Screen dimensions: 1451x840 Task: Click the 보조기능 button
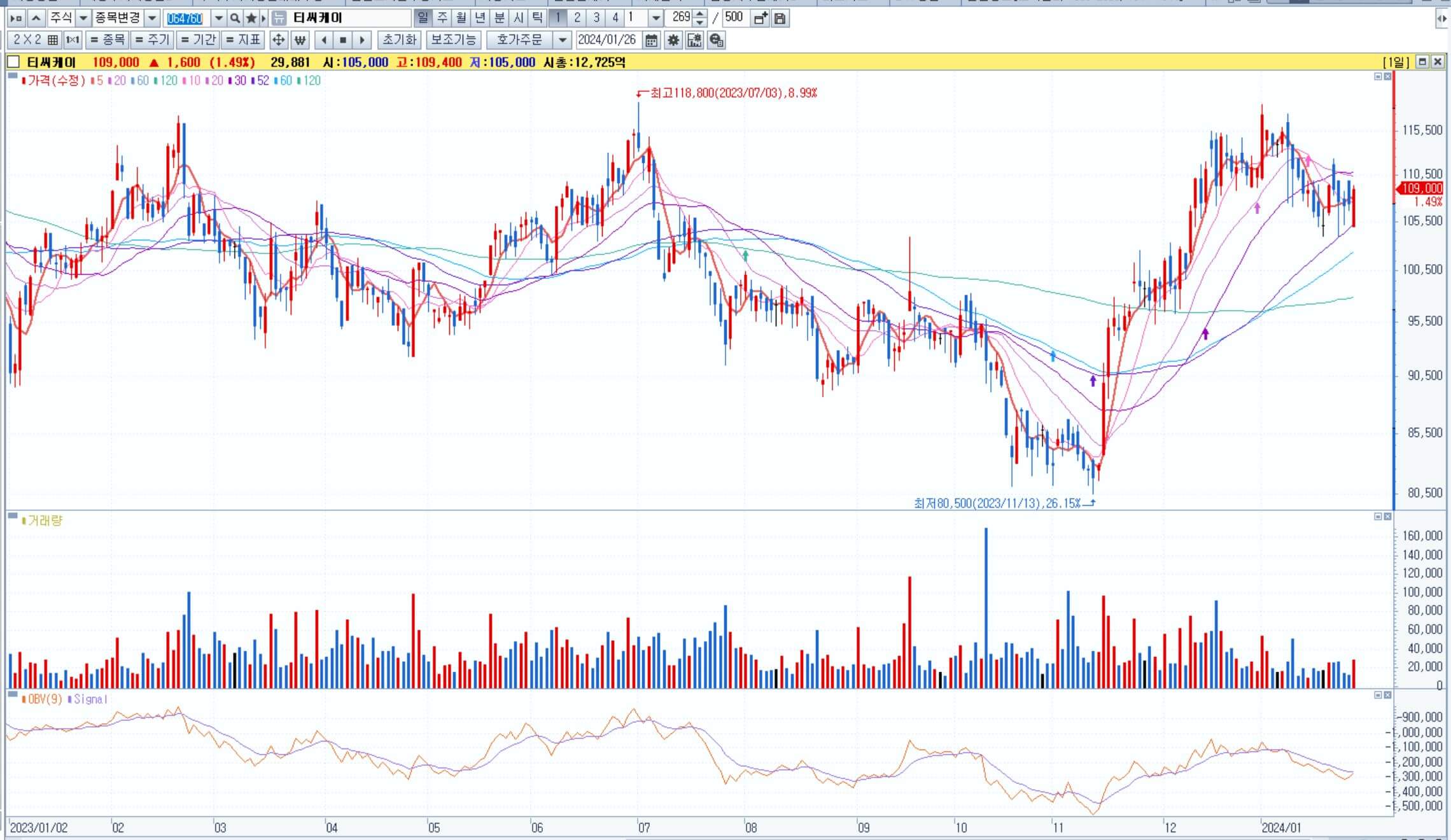(x=453, y=41)
